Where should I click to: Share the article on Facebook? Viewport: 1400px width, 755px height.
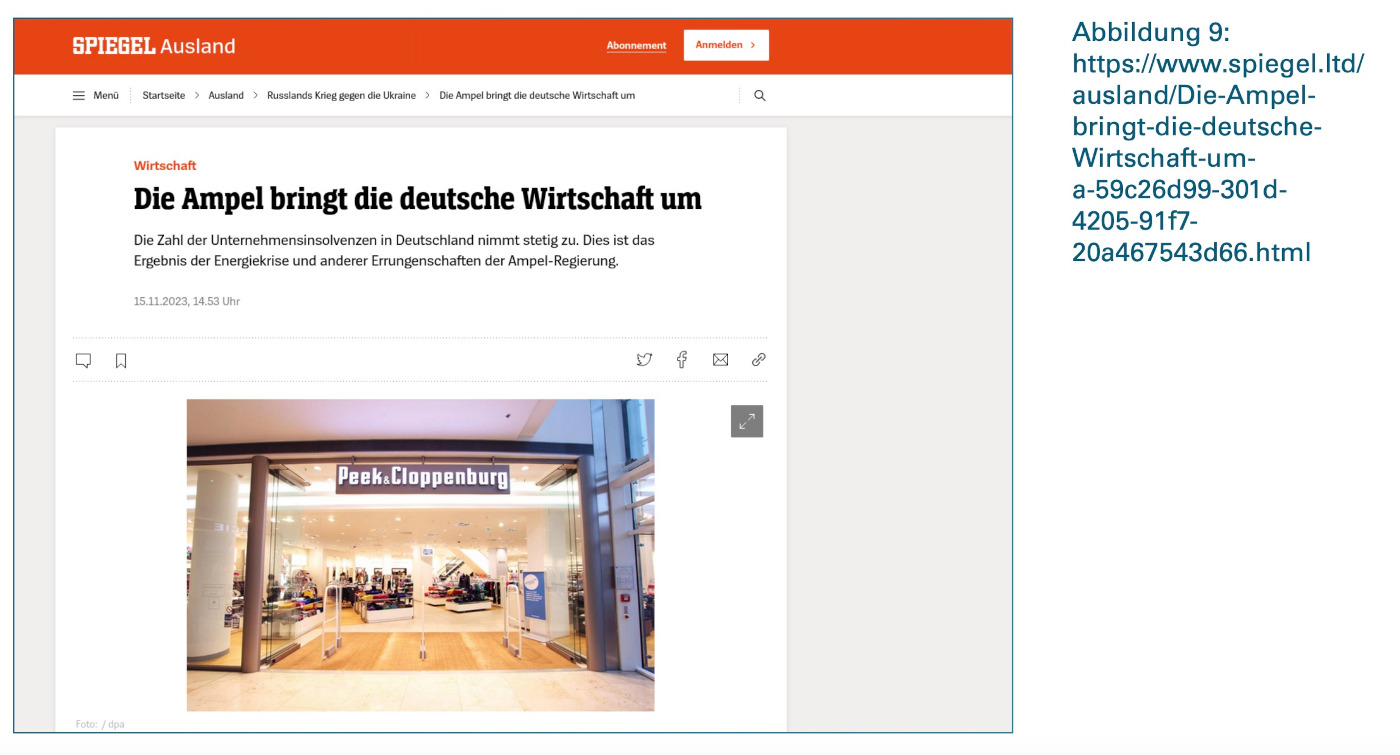click(x=682, y=360)
